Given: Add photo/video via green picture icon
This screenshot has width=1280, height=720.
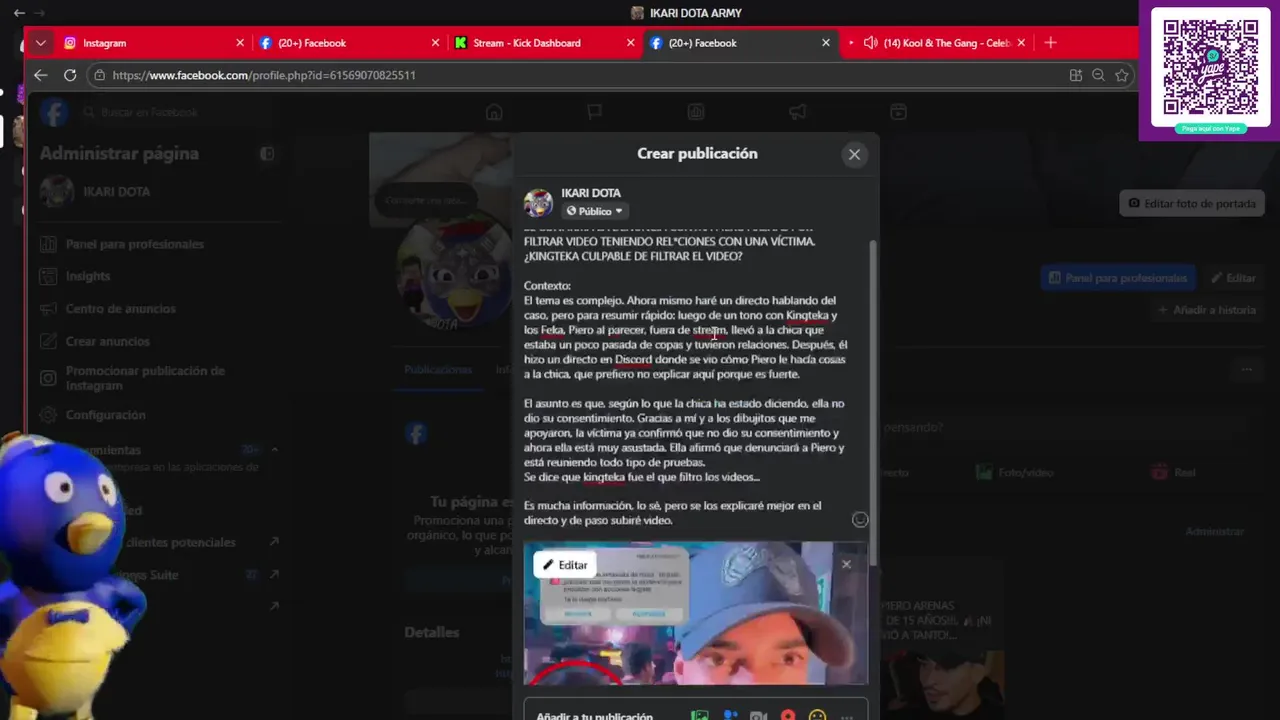Looking at the screenshot, I should [x=700, y=716].
